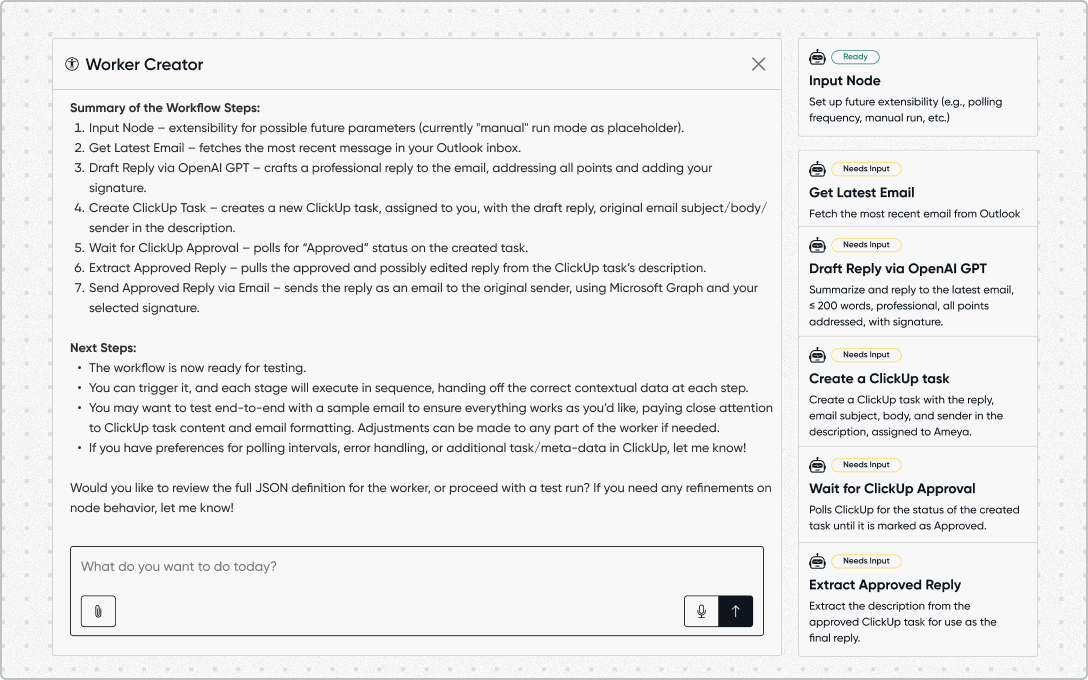Click the Ready badge on Input Node
Screen dimensions: 1088x680
[x=857, y=57]
